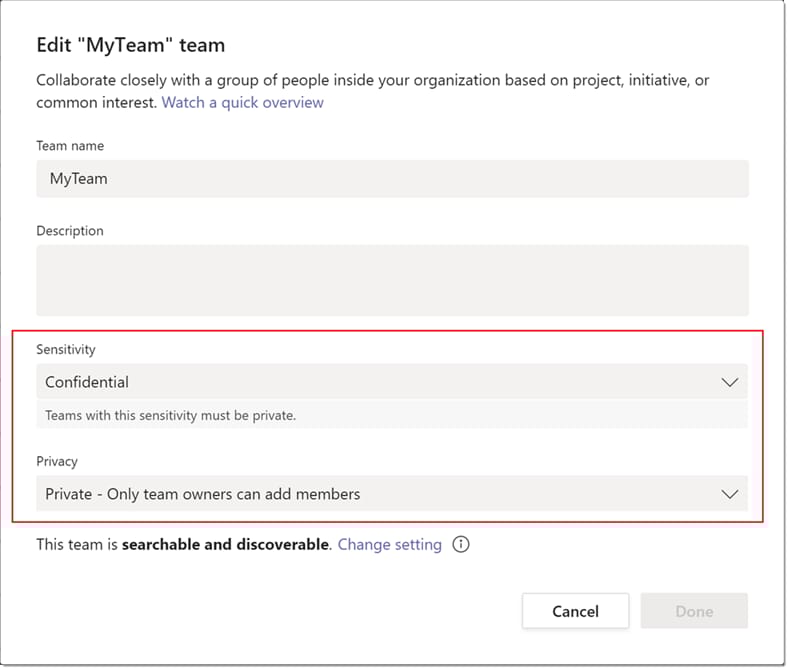Focus the Team name field containing MyTeam
The image size is (789, 670).
(392, 179)
